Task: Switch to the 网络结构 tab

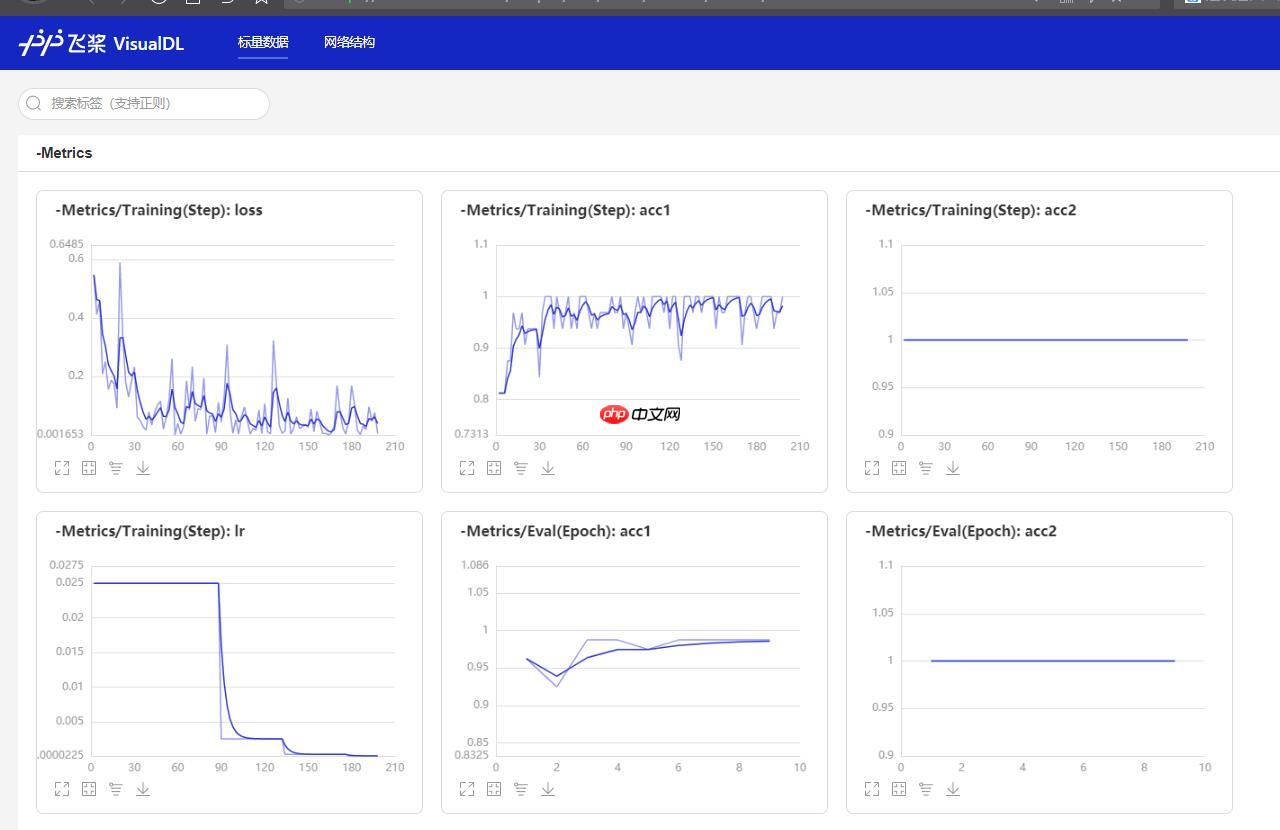Action: pos(349,42)
